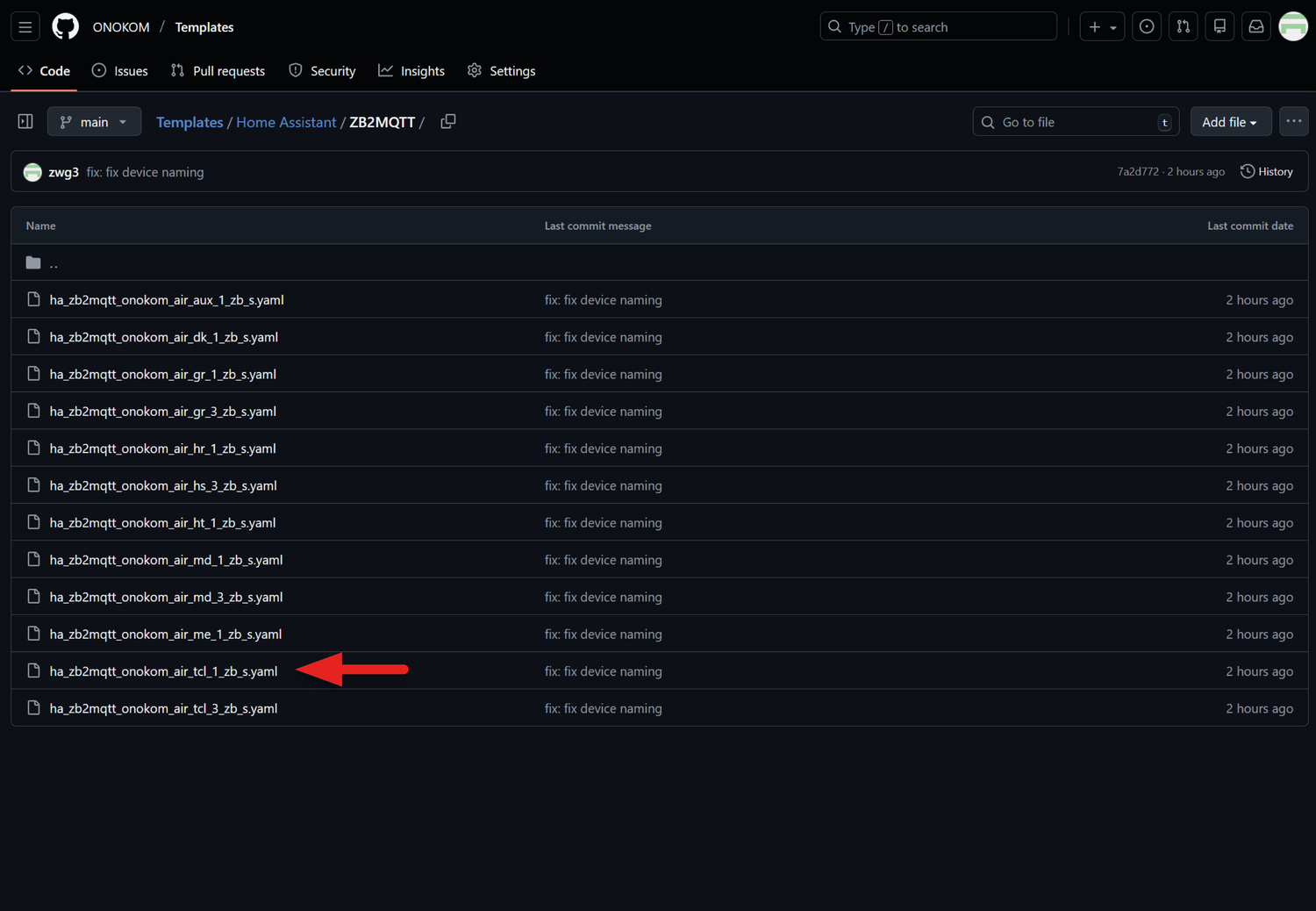The width and height of the screenshot is (1316, 911).
Task: Open zwg3 user profile link
Action: [64, 172]
